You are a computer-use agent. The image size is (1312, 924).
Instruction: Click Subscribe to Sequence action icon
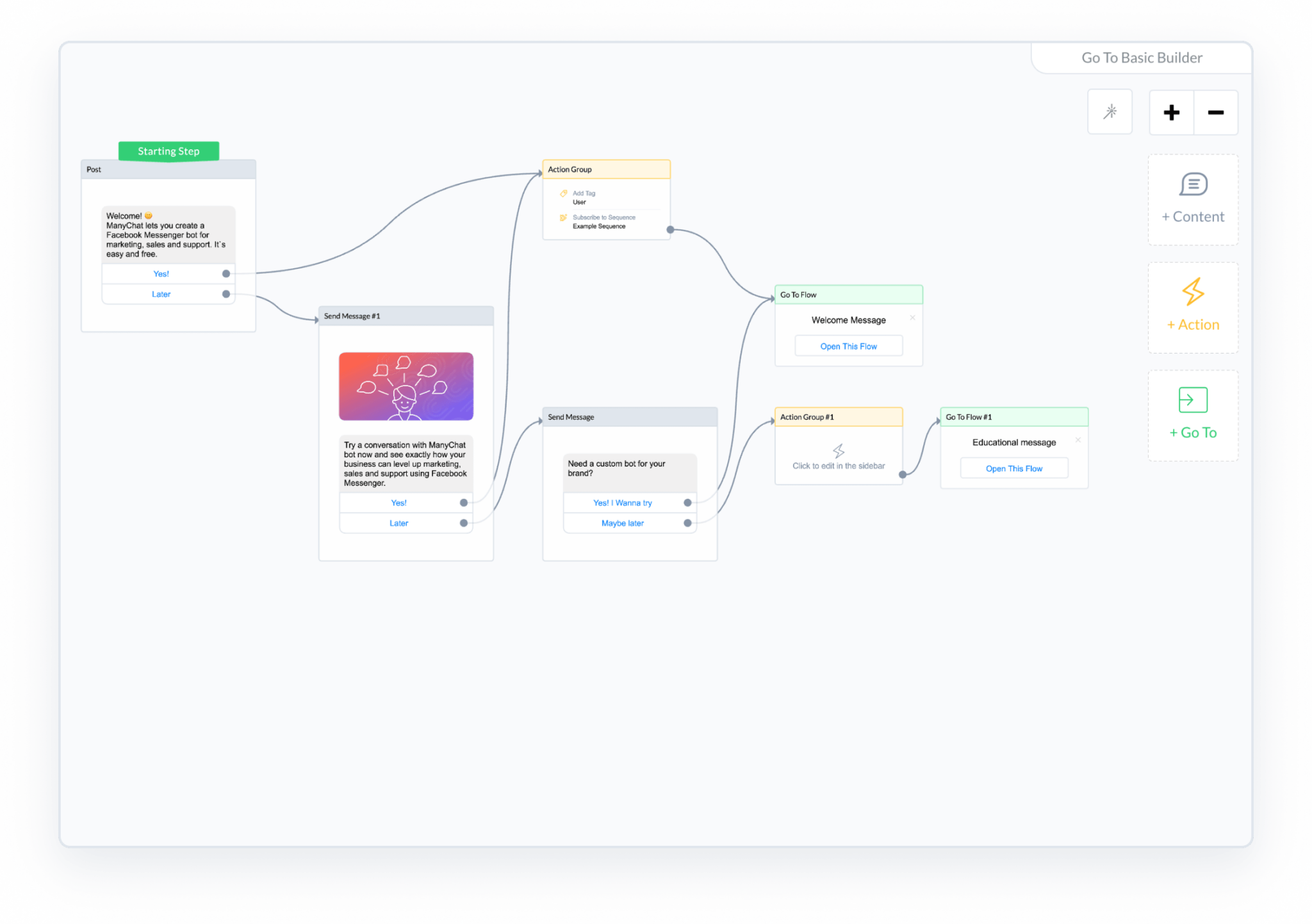point(563,218)
